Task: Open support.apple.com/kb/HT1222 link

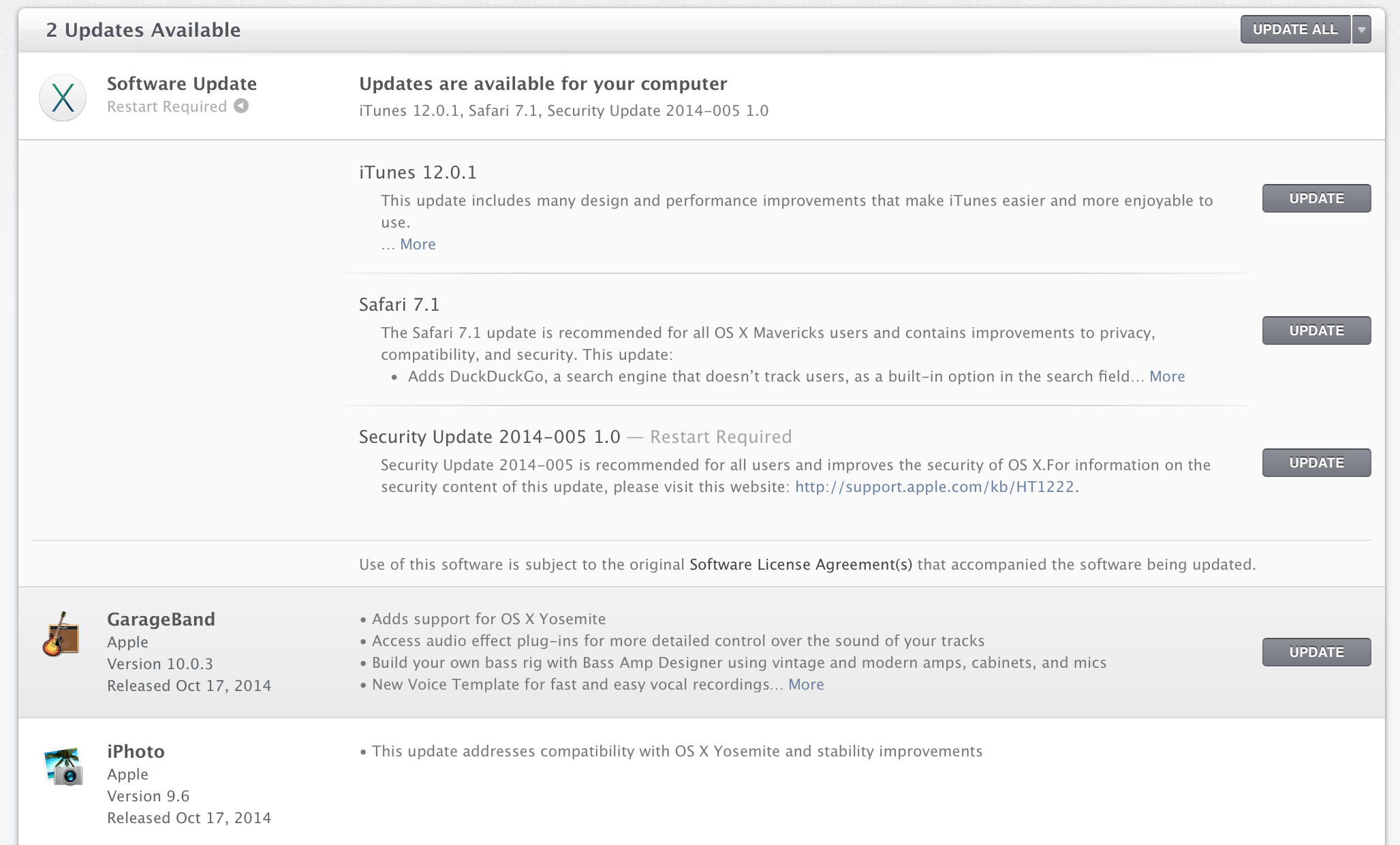Action: [x=935, y=487]
